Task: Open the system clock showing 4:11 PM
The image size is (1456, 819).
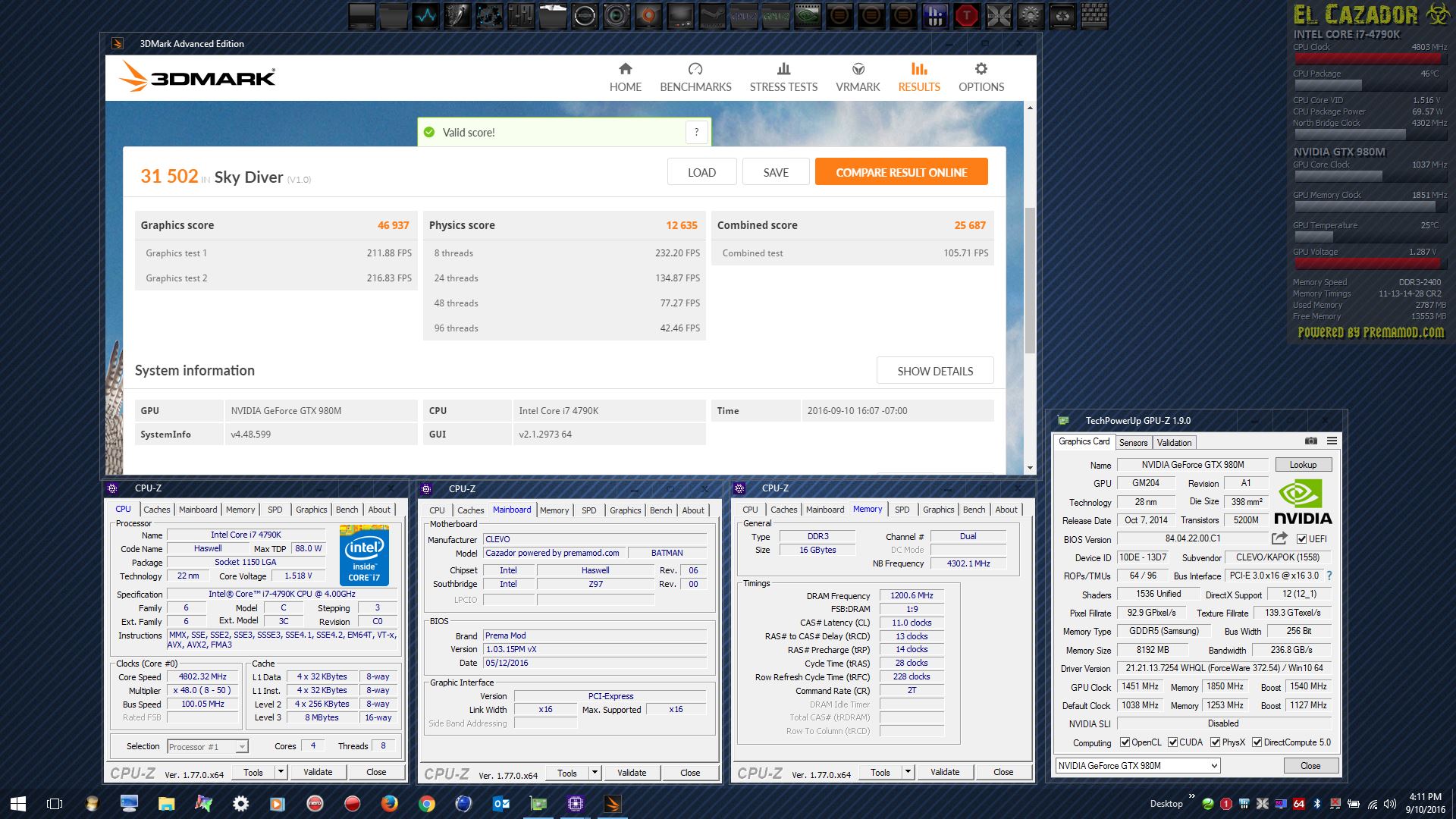Action: (x=1425, y=803)
